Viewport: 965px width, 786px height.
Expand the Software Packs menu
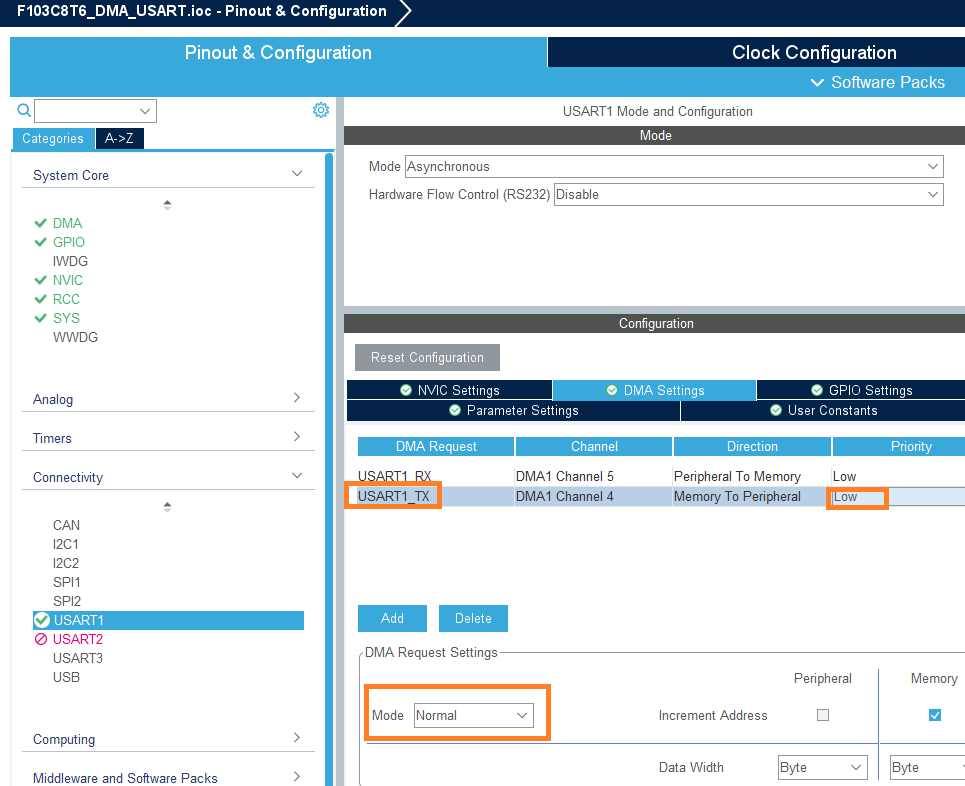[x=878, y=82]
